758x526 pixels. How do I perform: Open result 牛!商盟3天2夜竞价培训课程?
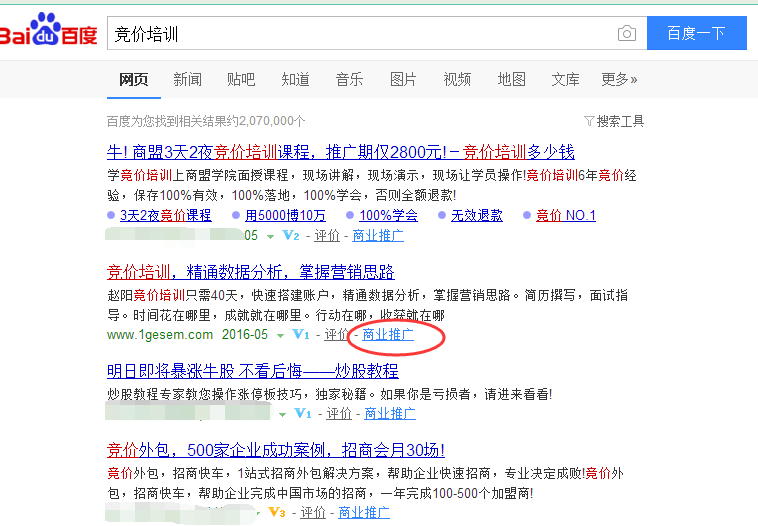pyautogui.click(x=341, y=152)
